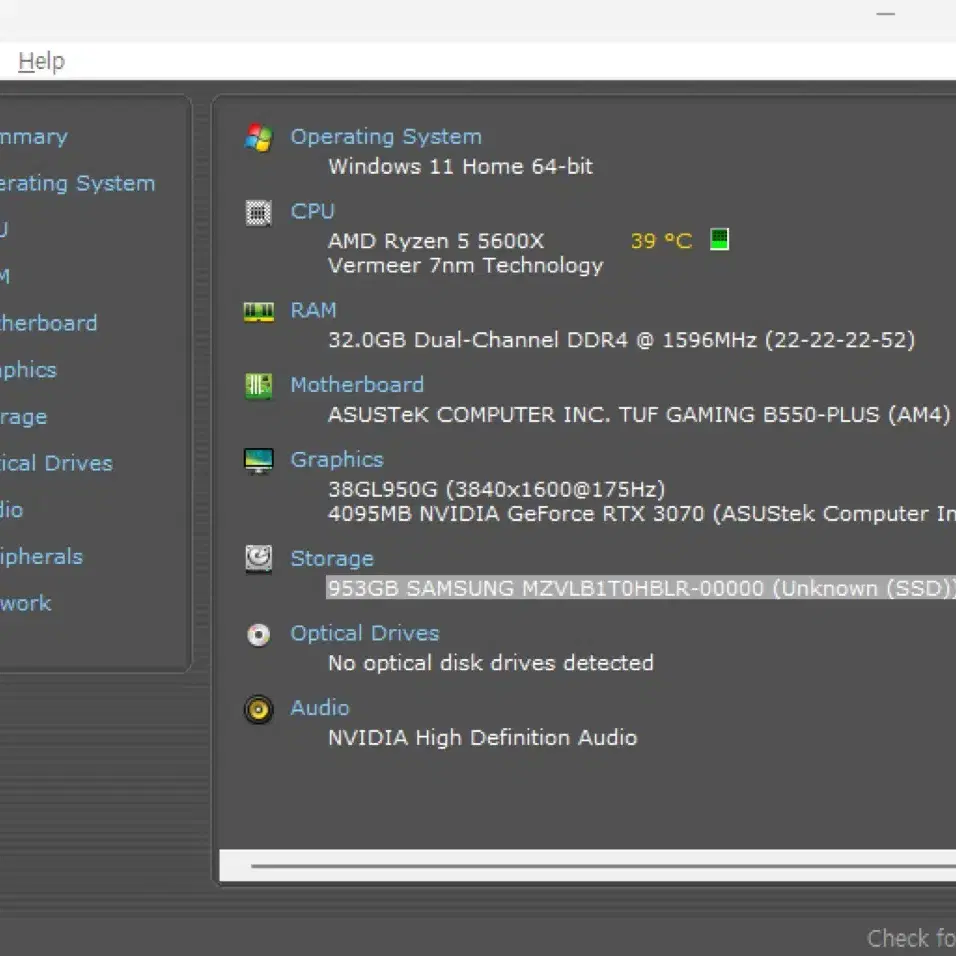Open the Audio heading link
The height and width of the screenshot is (956, 956).
coord(319,708)
